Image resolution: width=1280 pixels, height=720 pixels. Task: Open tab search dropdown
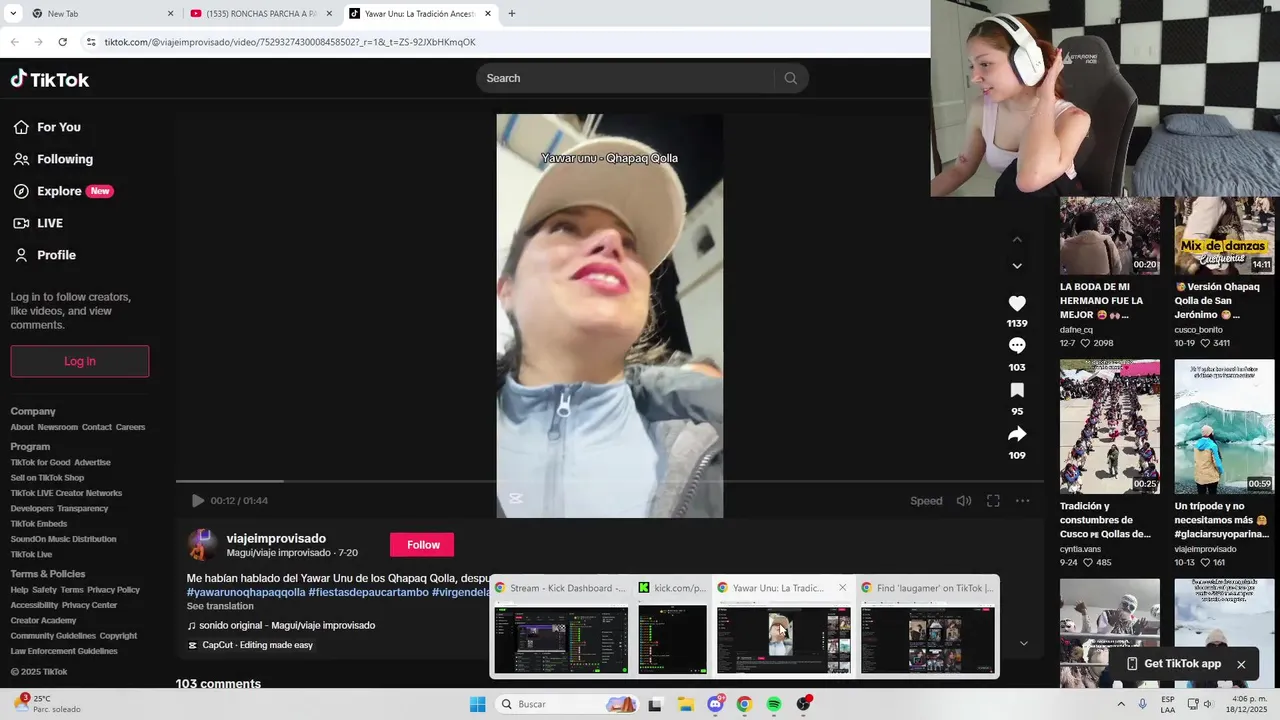tap(13, 14)
